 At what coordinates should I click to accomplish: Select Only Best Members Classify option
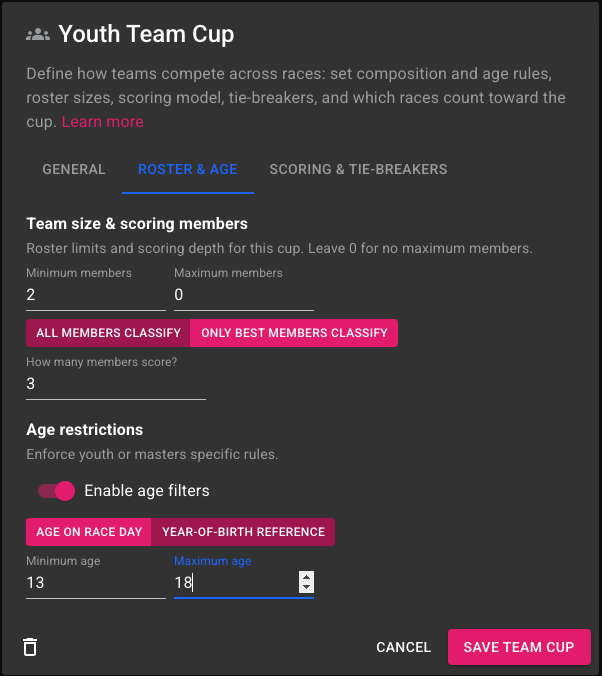[x=294, y=333]
